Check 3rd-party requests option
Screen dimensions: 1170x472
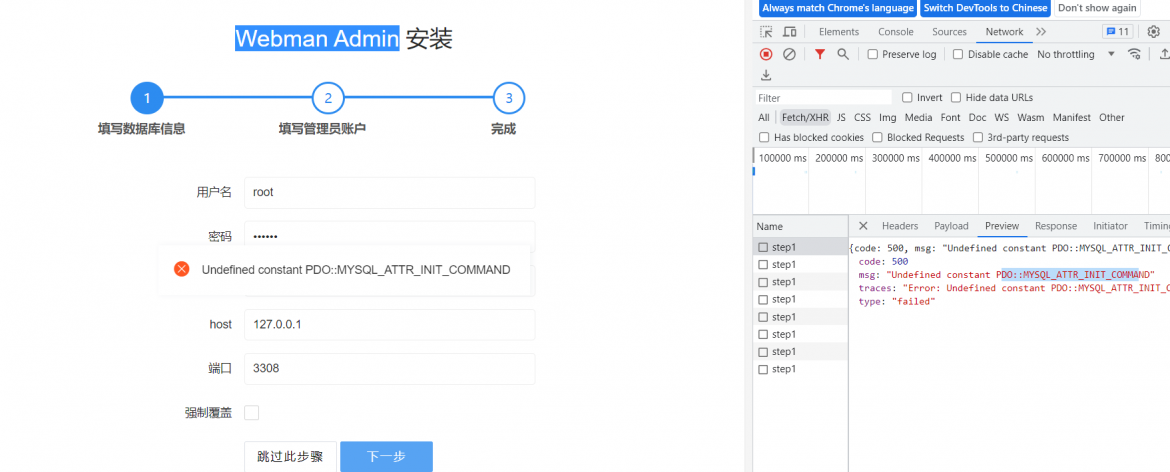(x=978, y=137)
